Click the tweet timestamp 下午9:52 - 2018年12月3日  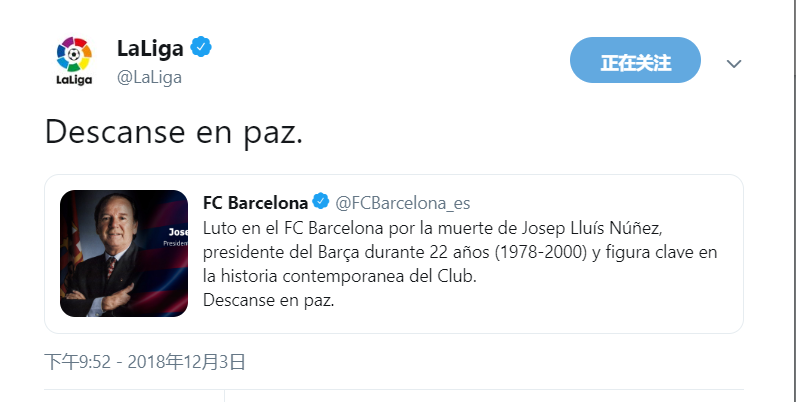pyautogui.click(x=145, y=362)
